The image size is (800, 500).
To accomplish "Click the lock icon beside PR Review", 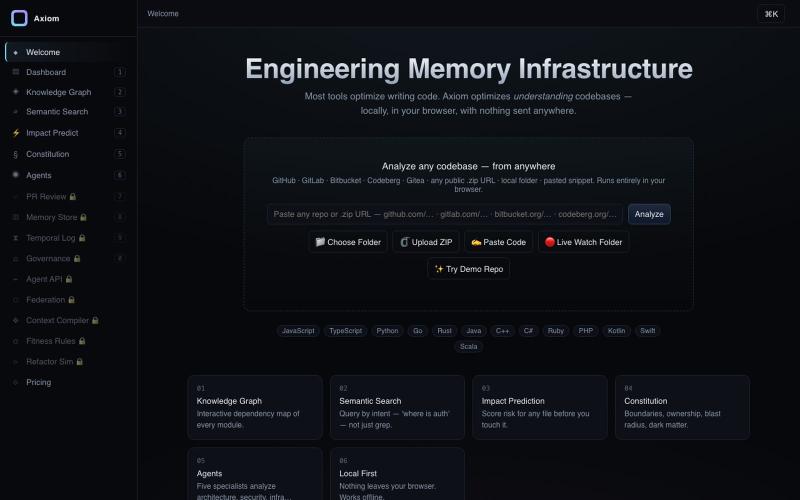I will pyautogui.click(x=72, y=196).
